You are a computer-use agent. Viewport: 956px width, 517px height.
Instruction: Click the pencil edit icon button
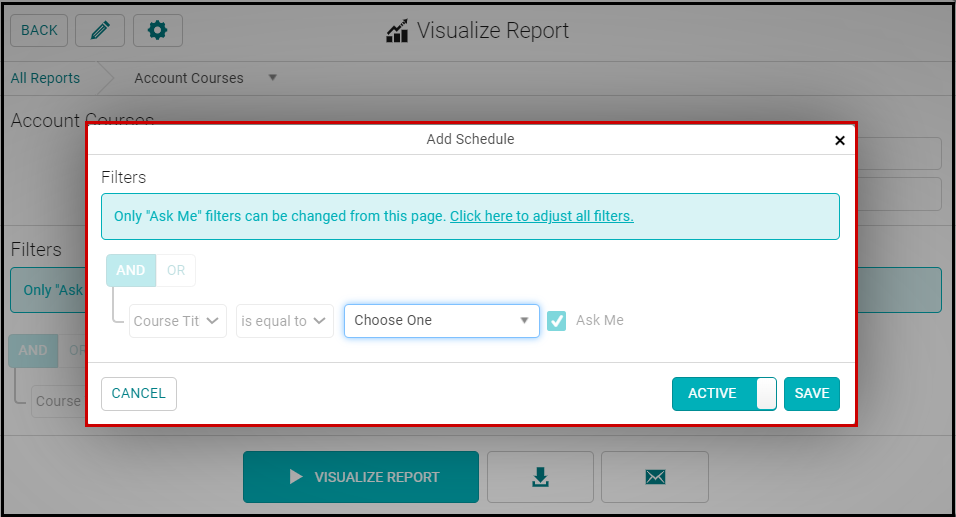pyautogui.click(x=100, y=30)
